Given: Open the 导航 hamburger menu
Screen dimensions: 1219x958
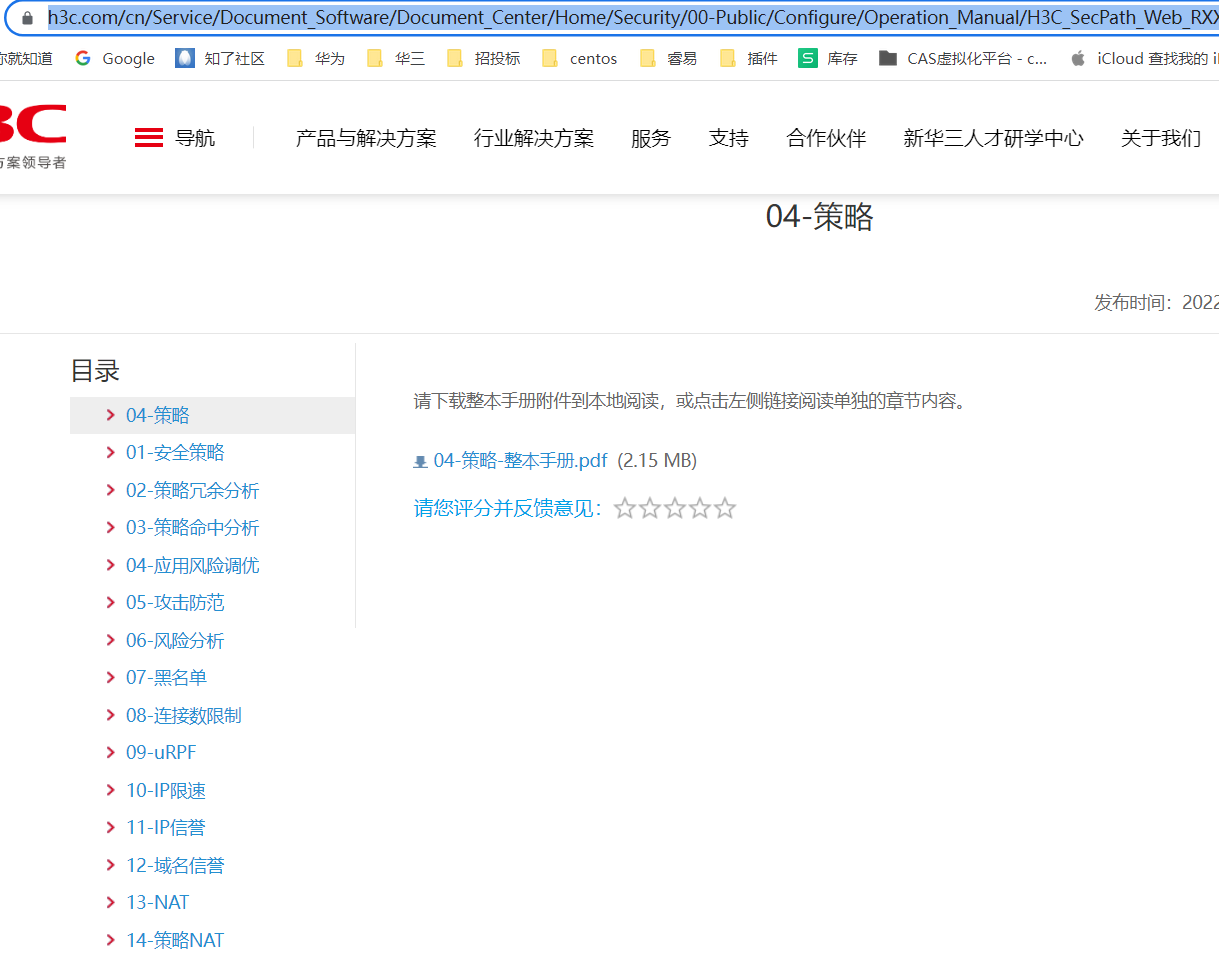Looking at the screenshot, I should point(174,138).
